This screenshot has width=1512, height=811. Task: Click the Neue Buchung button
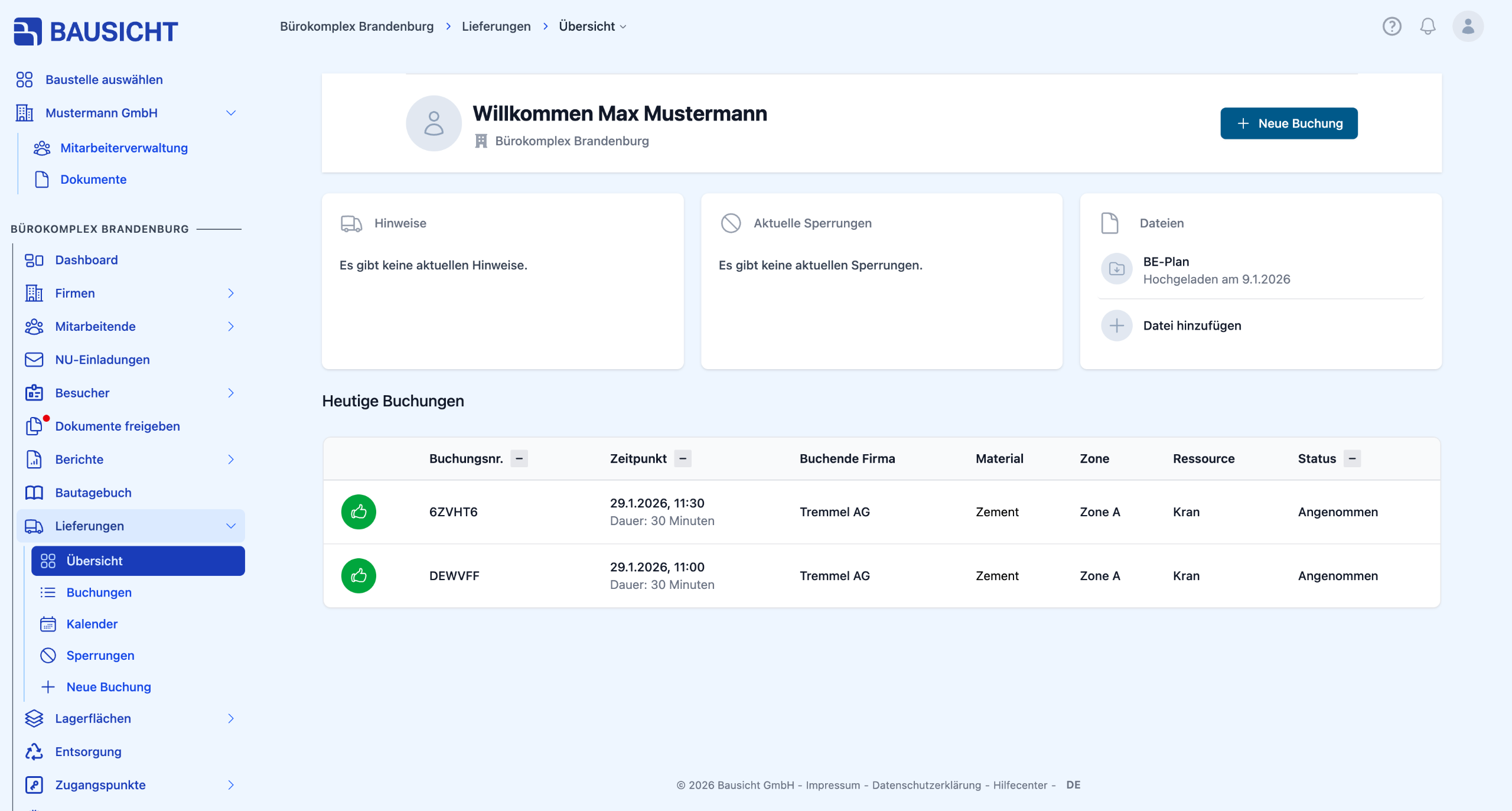pyautogui.click(x=1289, y=123)
